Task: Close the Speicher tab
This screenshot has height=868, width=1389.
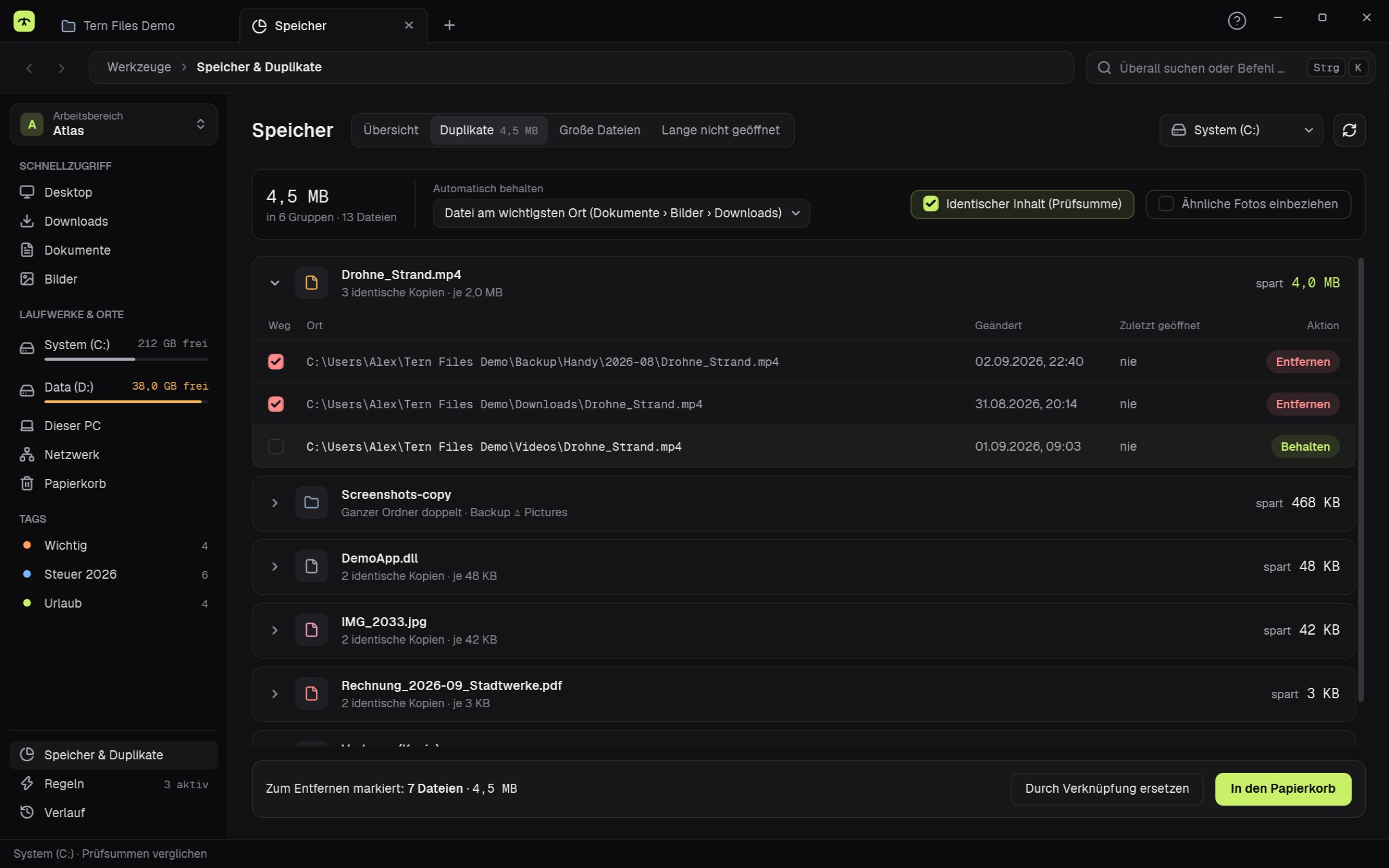Action: pos(409,25)
